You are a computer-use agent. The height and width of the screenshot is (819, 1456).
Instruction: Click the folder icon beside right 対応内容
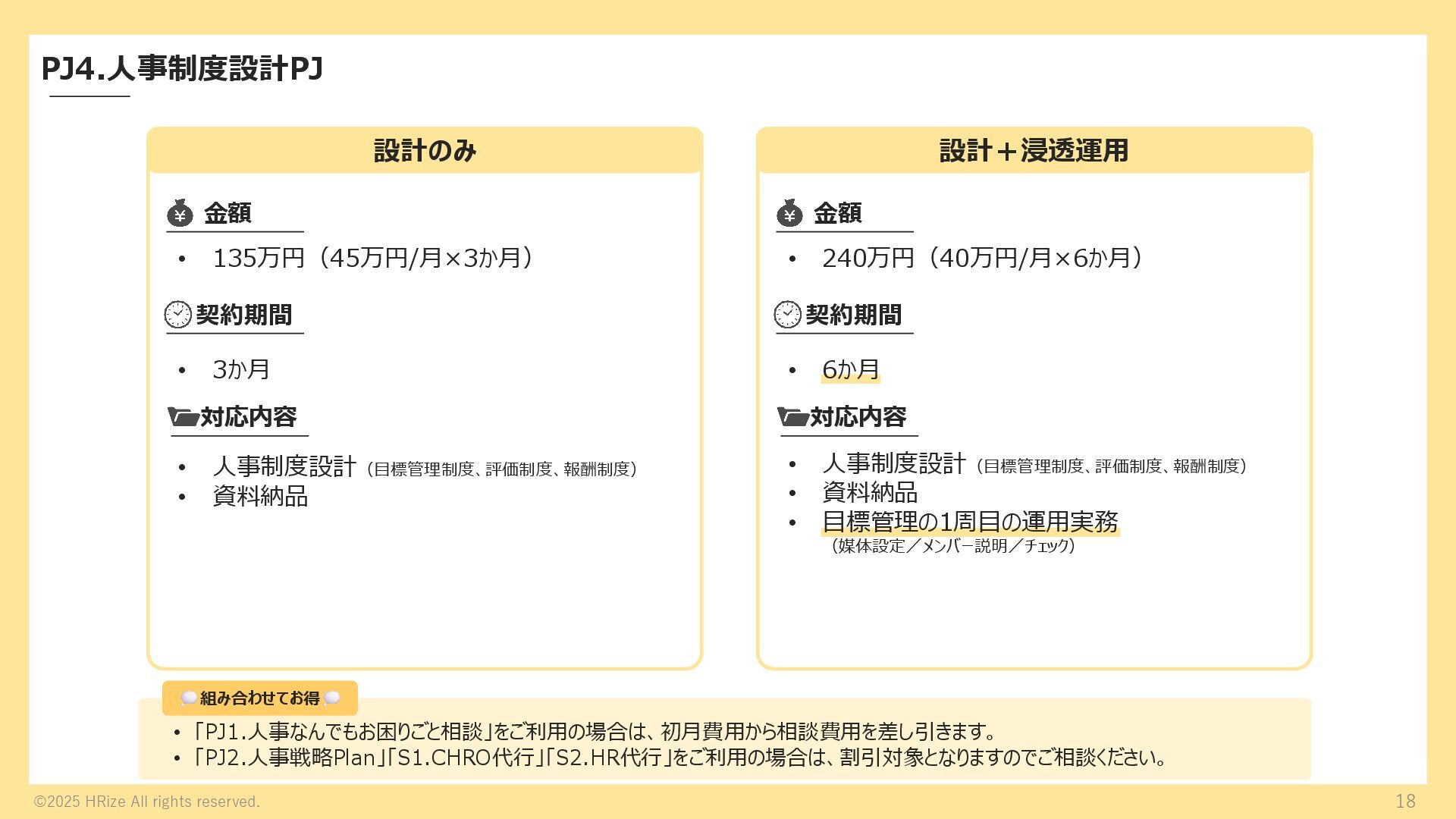point(792,417)
